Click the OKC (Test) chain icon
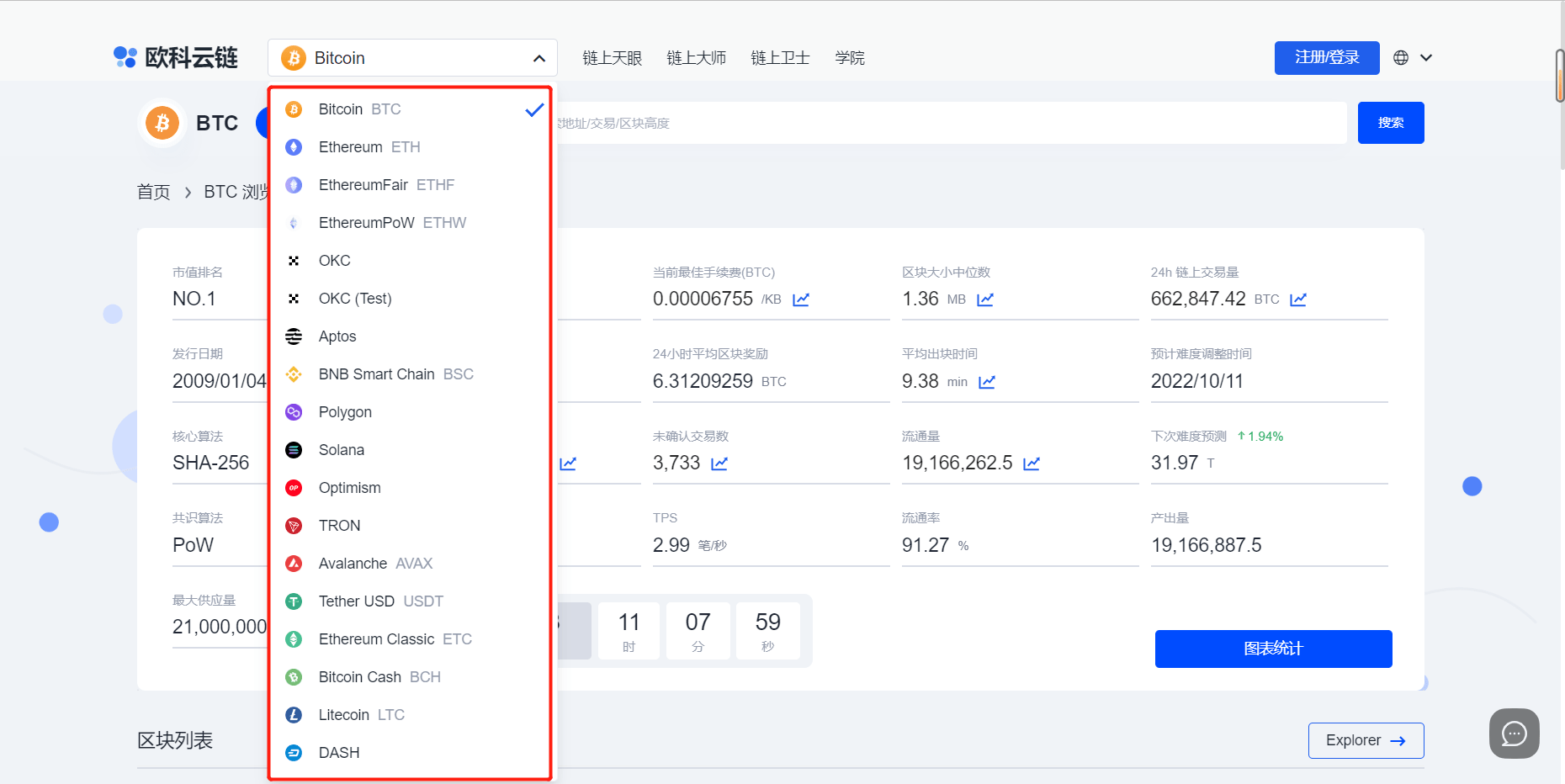This screenshot has height=784, width=1565. click(x=294, y=299)
